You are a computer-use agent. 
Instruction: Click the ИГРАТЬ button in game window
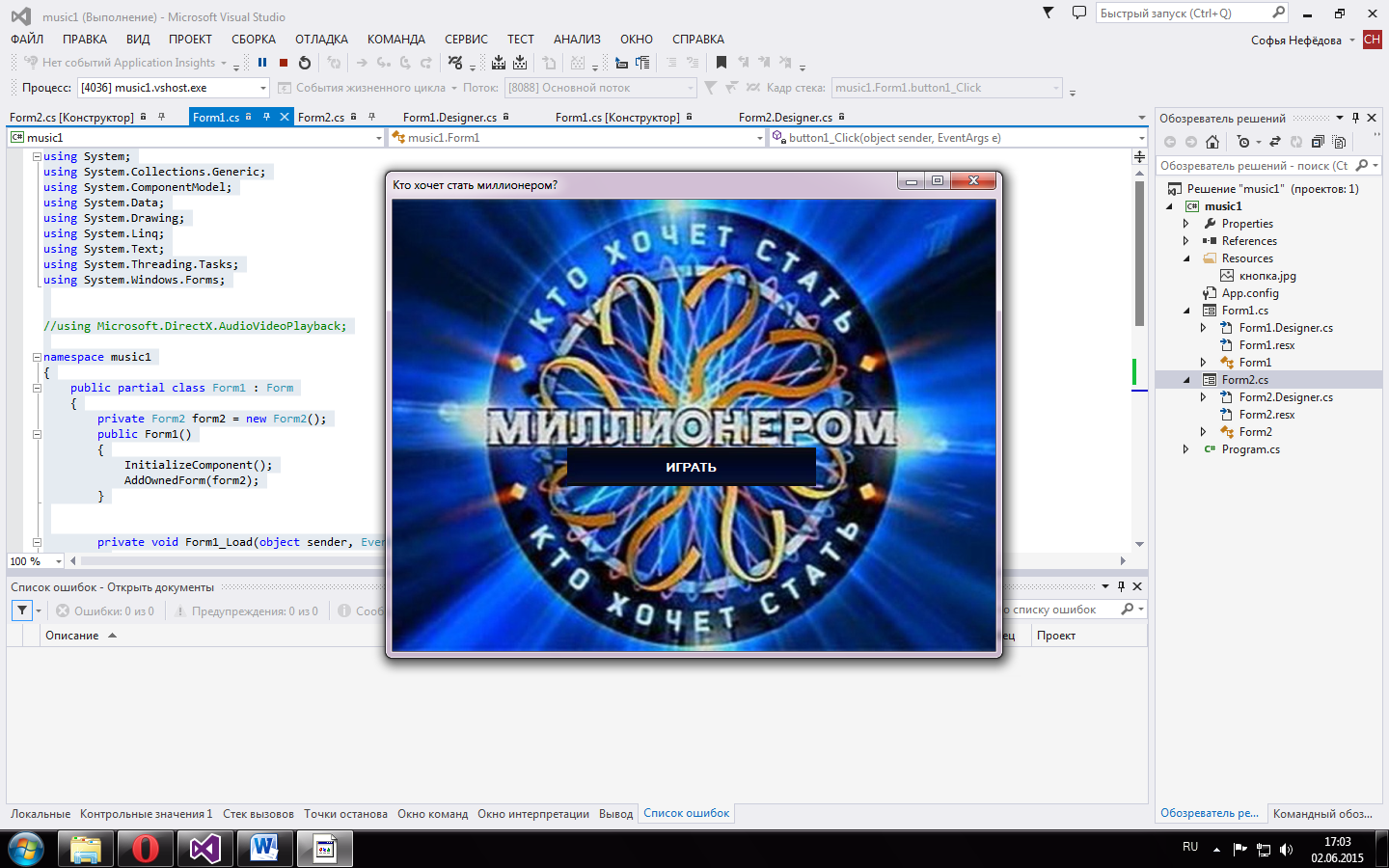(691, 467)
